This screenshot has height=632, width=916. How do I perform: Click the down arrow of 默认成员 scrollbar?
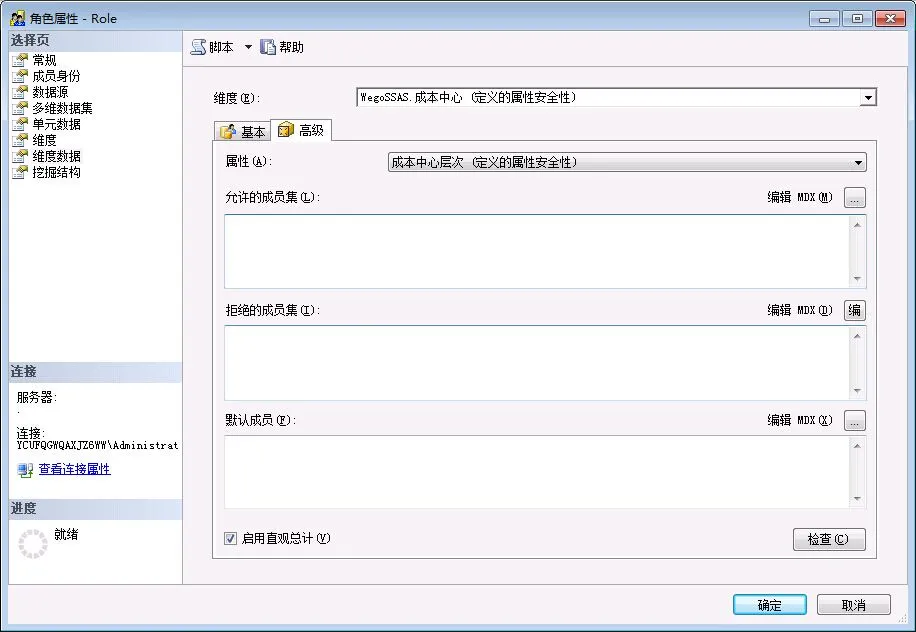coord(857,498)
